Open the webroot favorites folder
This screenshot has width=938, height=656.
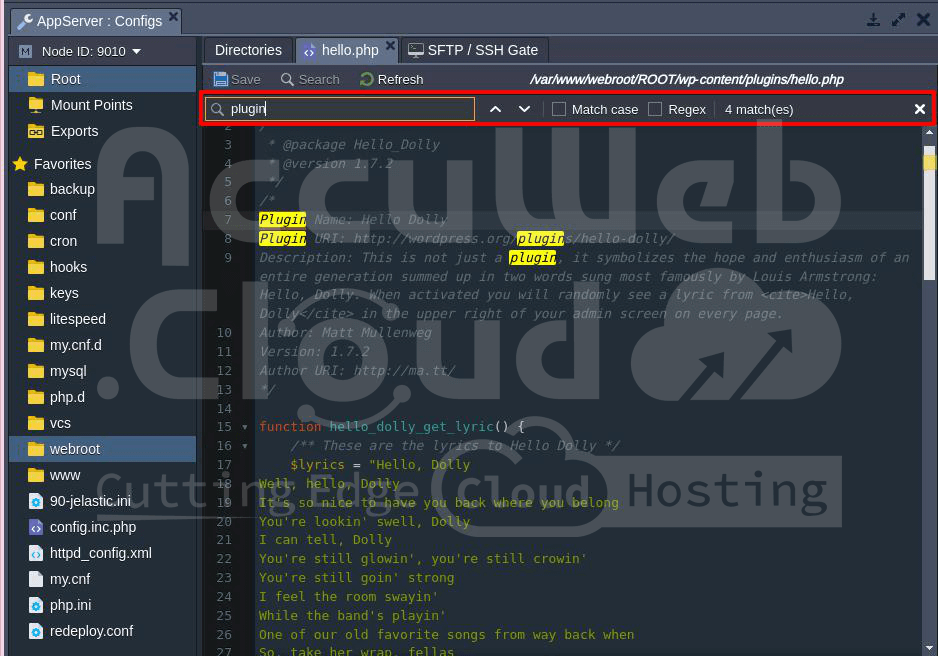click(x=75, y=449)
